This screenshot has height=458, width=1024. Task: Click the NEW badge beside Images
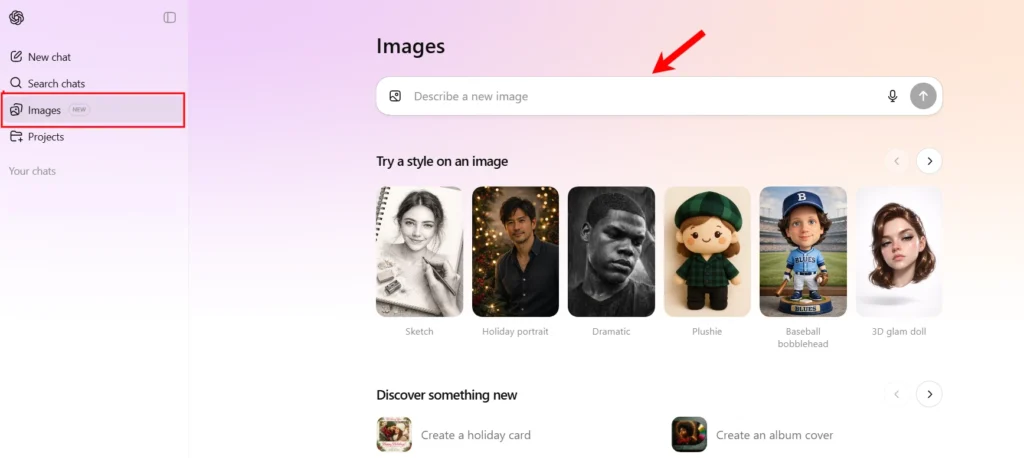click(79, 110)
